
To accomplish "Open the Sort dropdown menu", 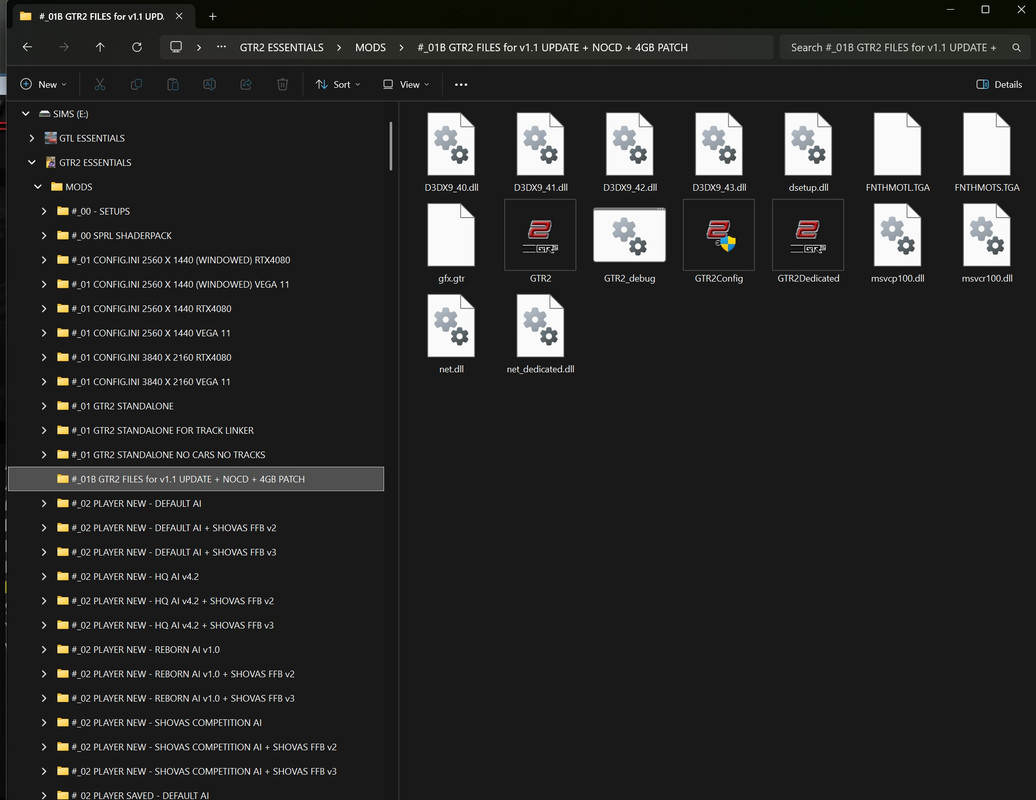I will click(x=338, y=85).
